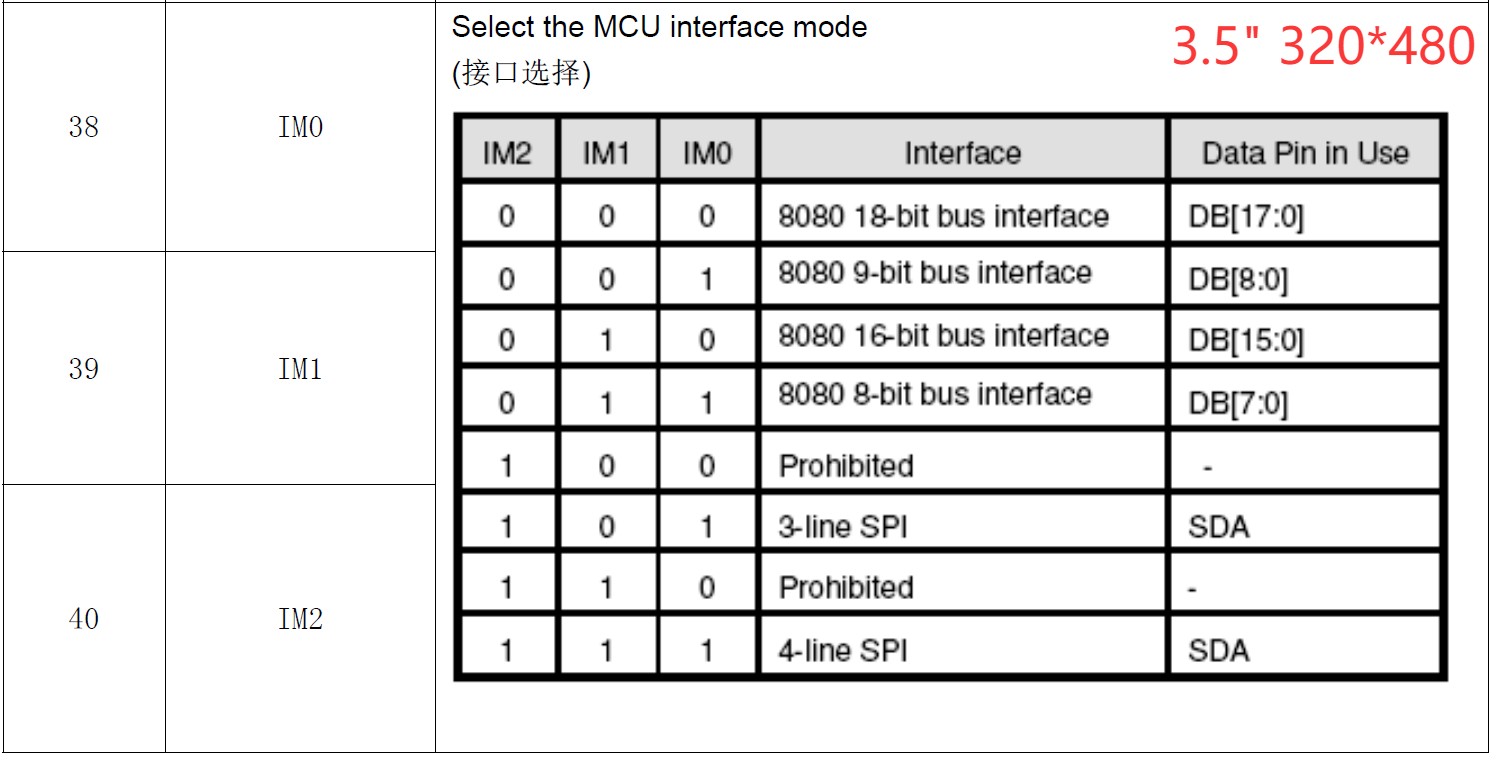Click the pin number 38 cell
The width and height of the screenshot is (1499, 762).
point(84,127)
